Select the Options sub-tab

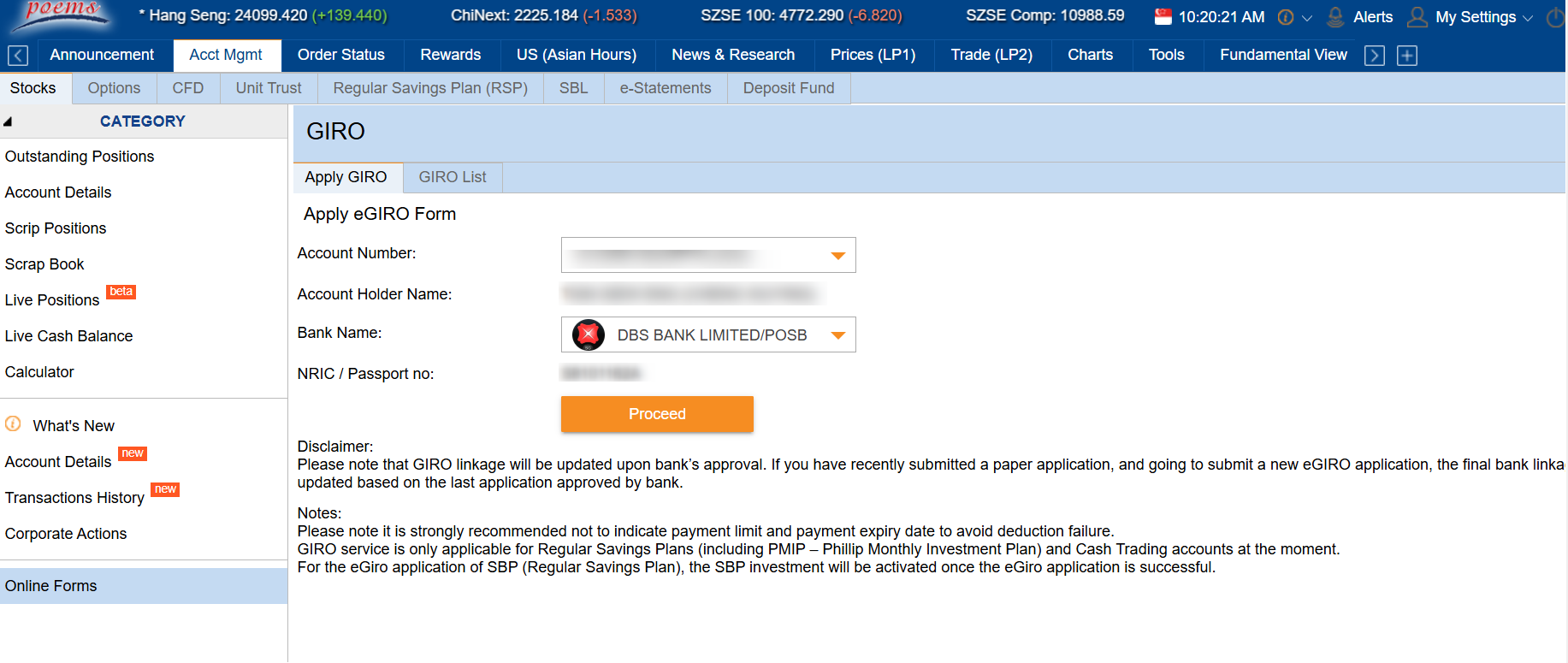tap(114, 88)
